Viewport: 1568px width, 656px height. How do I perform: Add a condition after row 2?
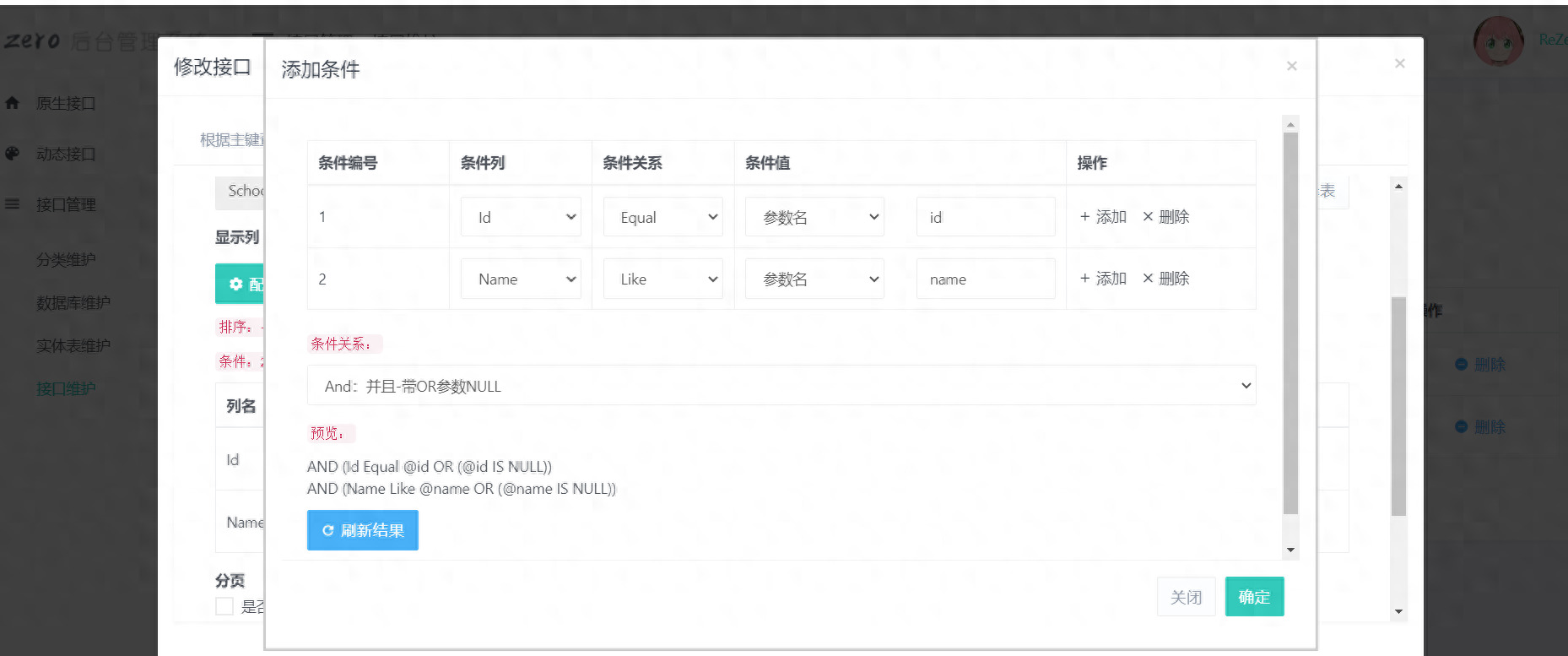[x=1103, y=279]
